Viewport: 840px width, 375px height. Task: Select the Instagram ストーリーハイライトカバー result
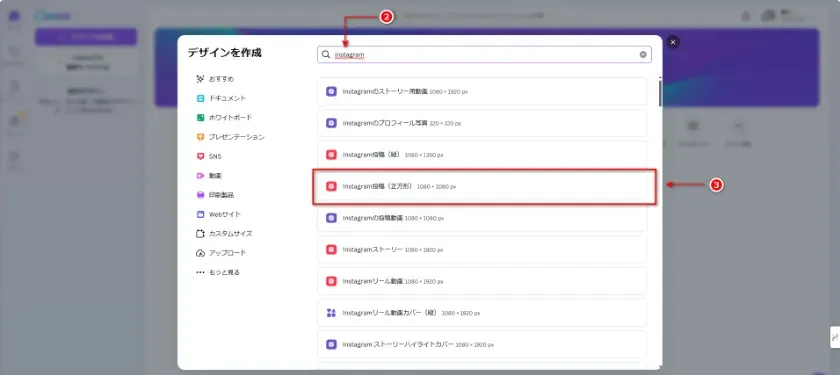click(x=482, y=344)
